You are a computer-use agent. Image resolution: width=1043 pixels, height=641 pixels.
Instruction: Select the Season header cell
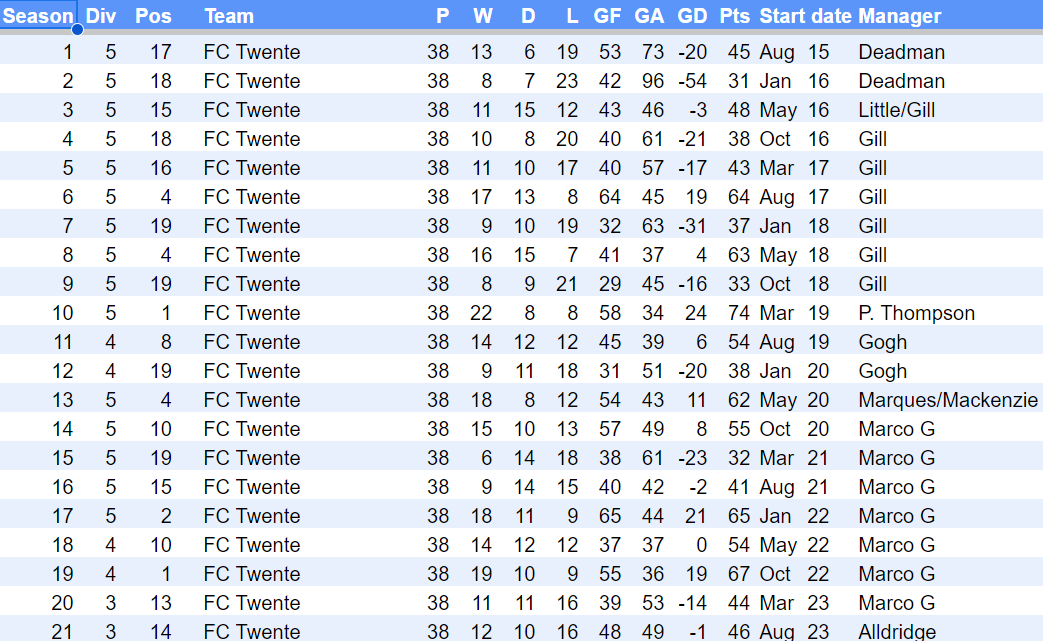tap(38, 15)
